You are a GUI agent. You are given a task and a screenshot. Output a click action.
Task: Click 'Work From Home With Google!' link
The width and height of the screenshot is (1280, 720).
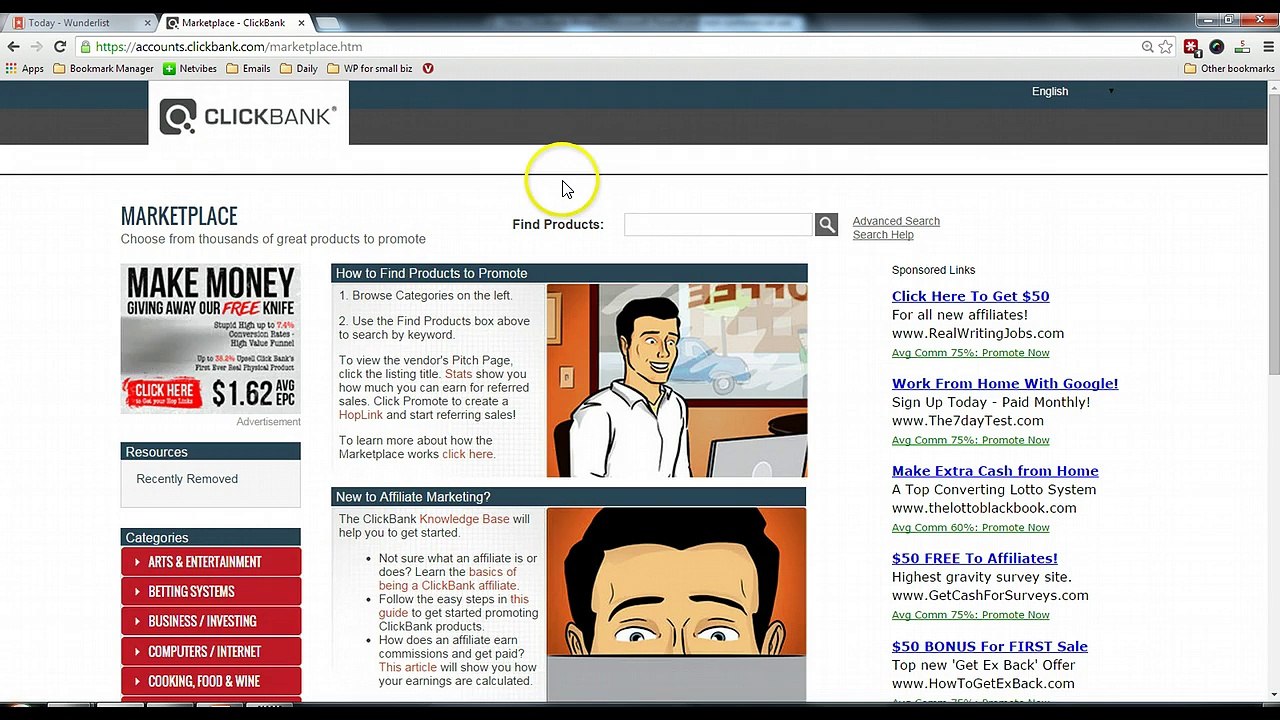1005,383
